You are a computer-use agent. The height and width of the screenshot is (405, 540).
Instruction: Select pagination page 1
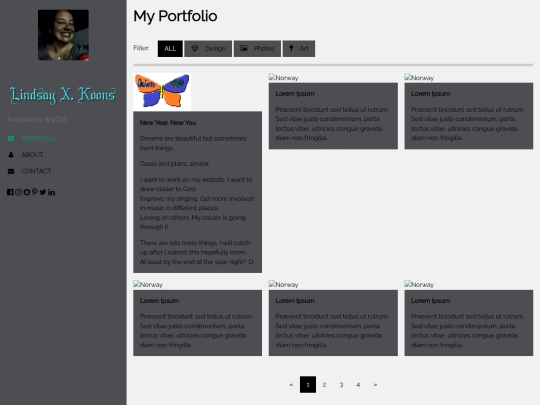308,385
